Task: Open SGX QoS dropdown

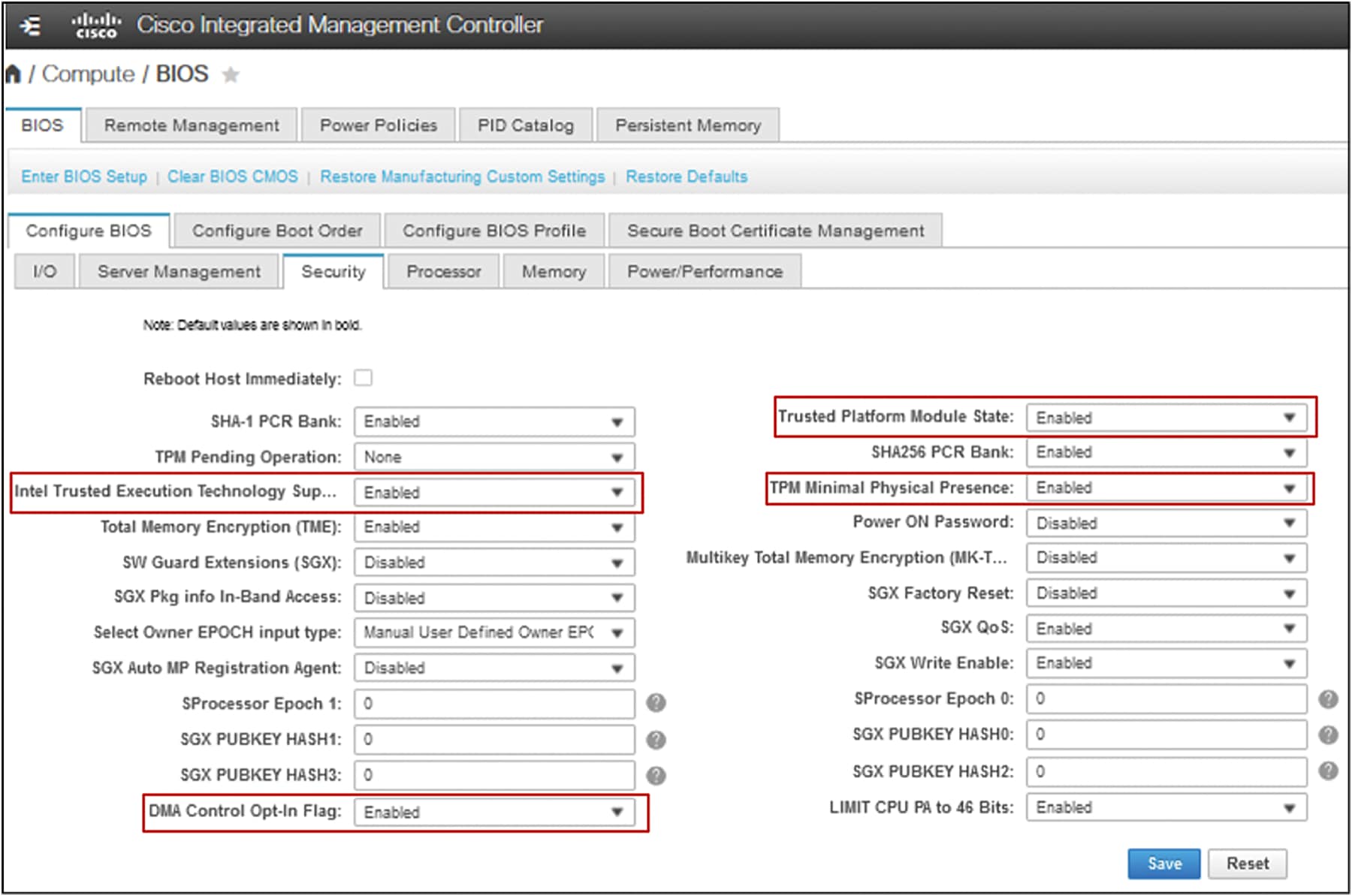Action: click(x=1166, y=628)
